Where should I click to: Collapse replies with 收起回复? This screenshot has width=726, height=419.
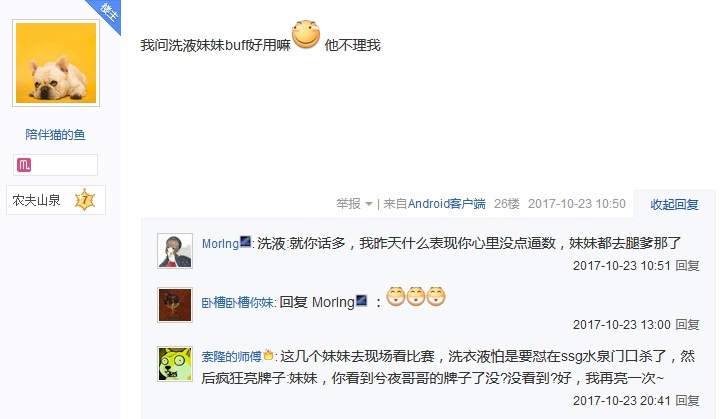click(674, 204)
